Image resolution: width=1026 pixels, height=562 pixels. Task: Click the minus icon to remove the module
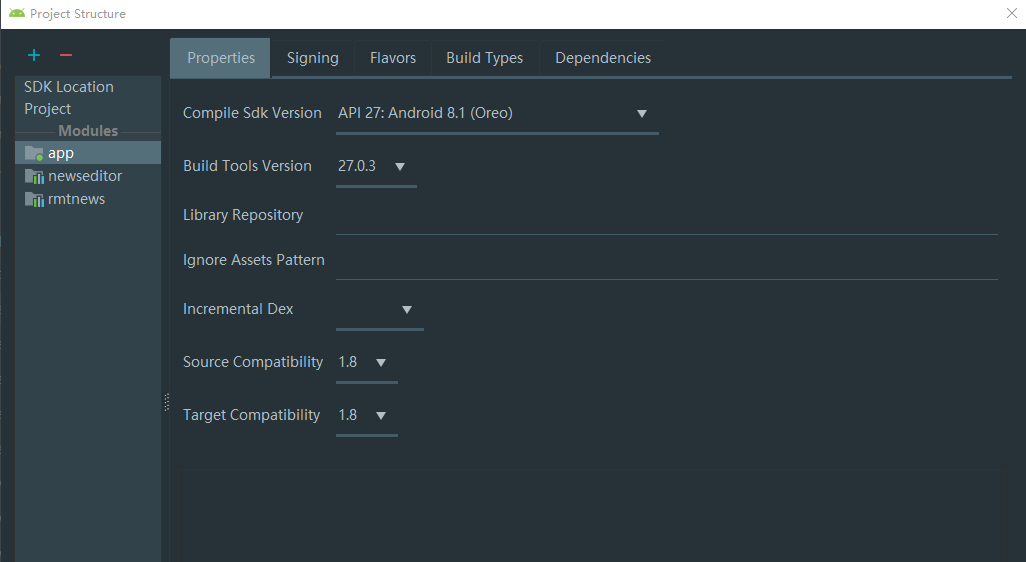tap(65, 55)
